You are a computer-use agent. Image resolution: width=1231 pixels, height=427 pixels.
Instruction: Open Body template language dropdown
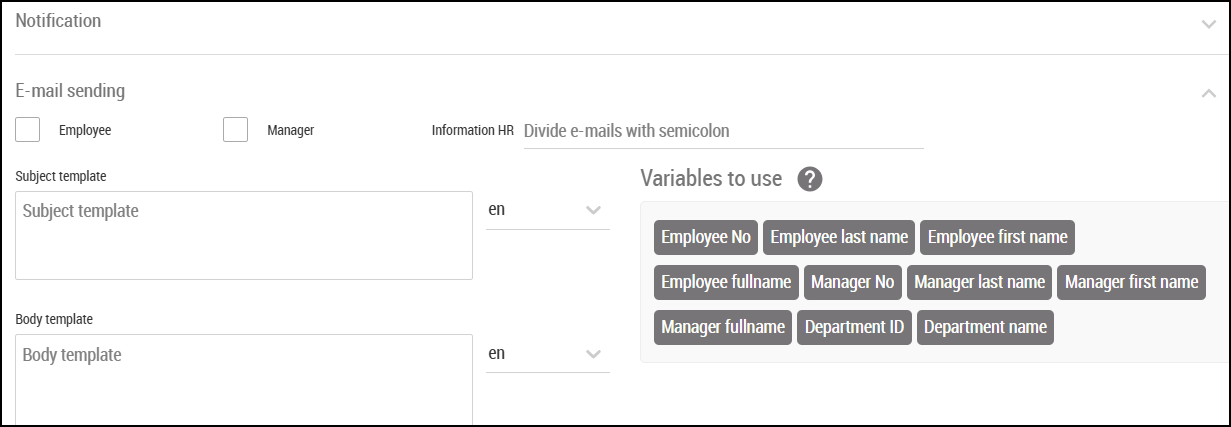tap(547, 354)
